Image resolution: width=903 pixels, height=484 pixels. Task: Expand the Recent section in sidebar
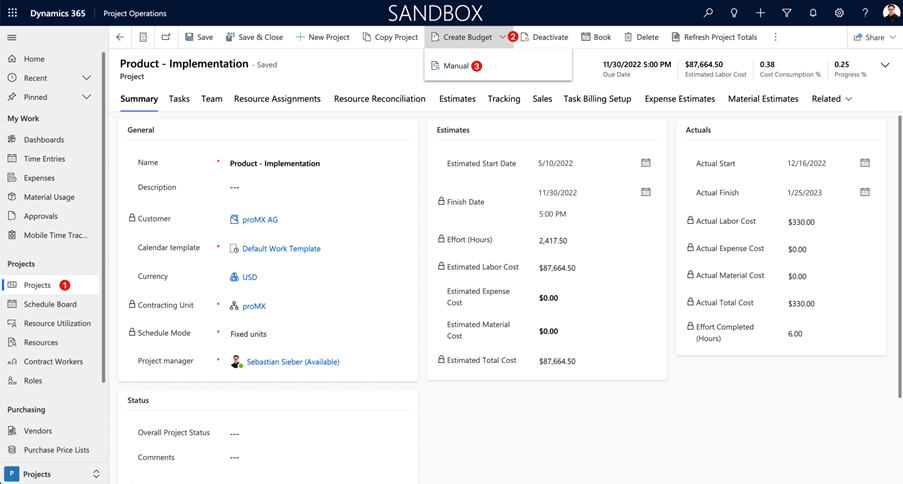pos(86,78)
